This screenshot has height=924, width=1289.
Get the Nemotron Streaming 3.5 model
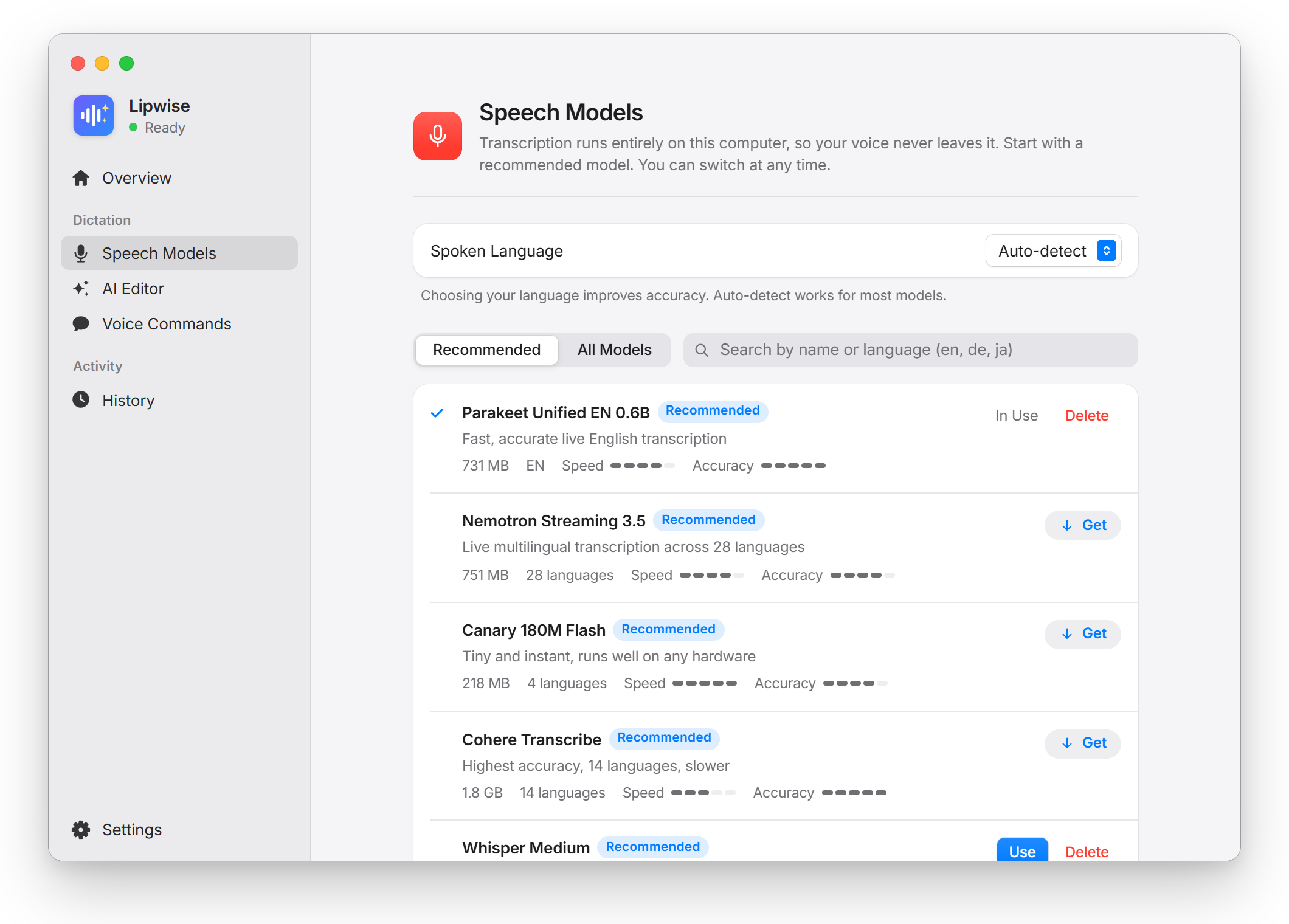pyautogui.click(x=1082, y=525)
